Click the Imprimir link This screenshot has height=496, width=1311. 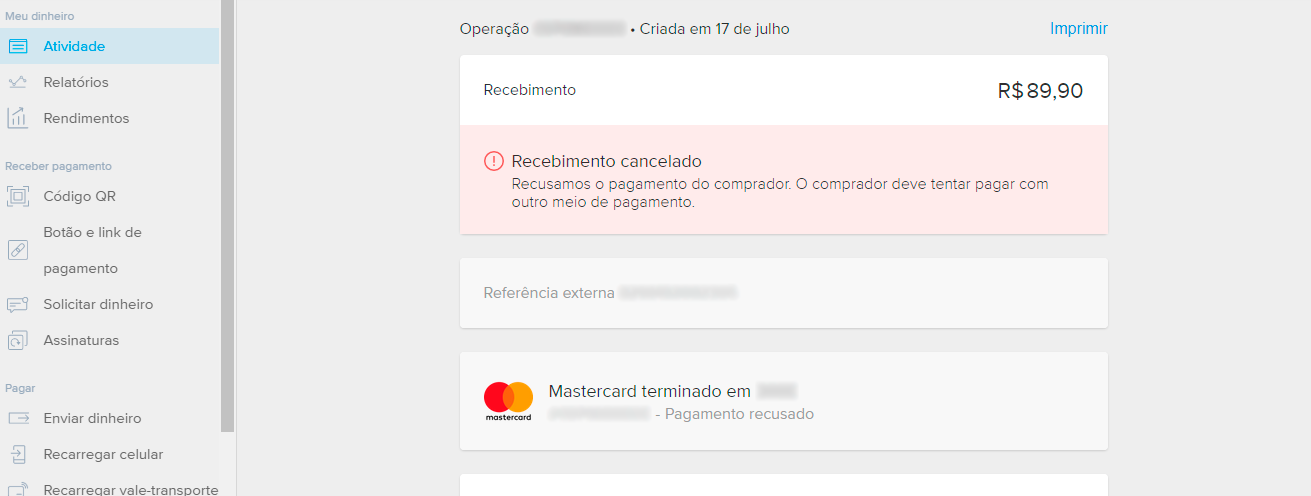coord(1078,29)
